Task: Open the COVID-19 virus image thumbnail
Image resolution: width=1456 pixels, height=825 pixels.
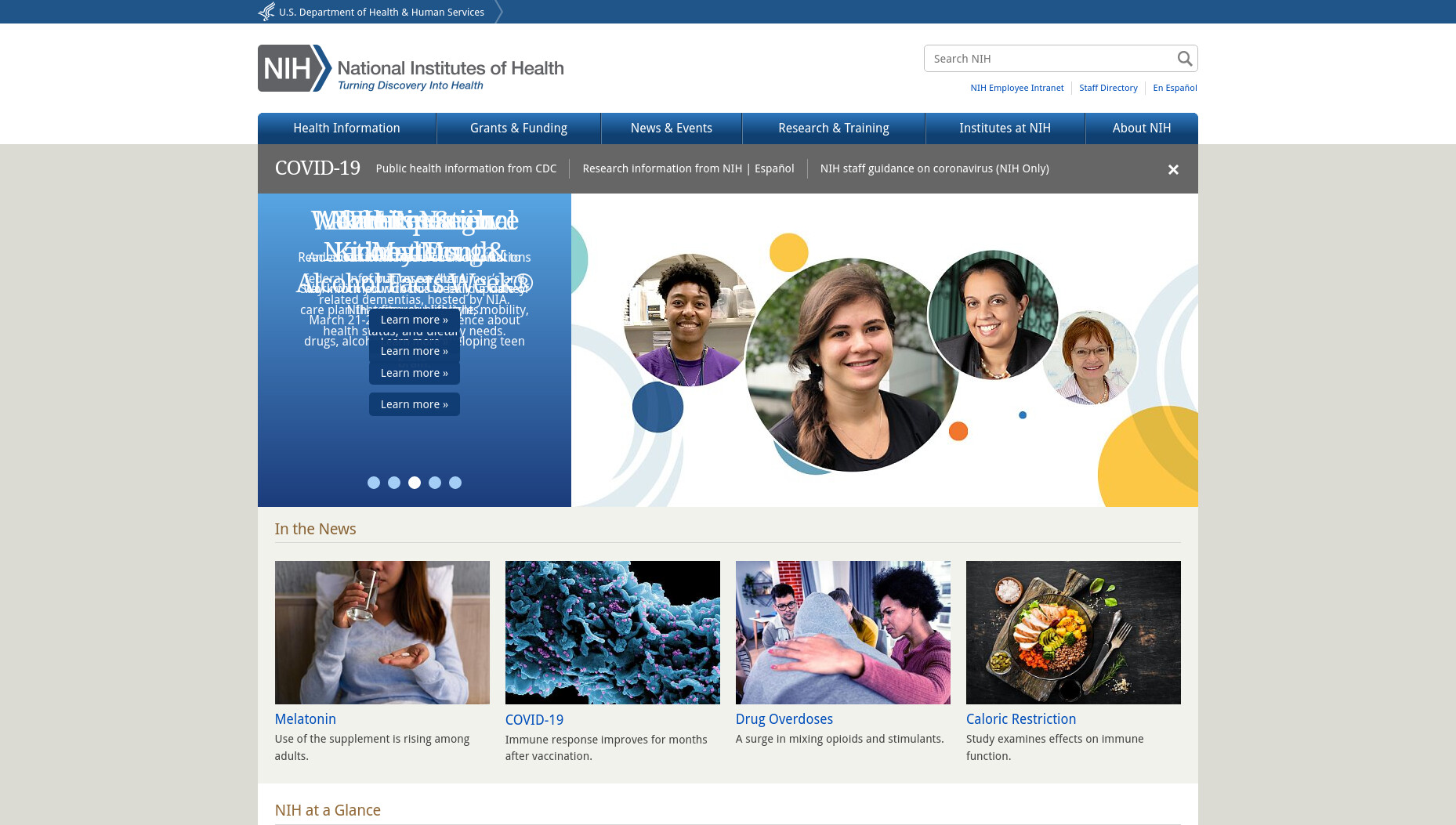Action: (613, 632)
